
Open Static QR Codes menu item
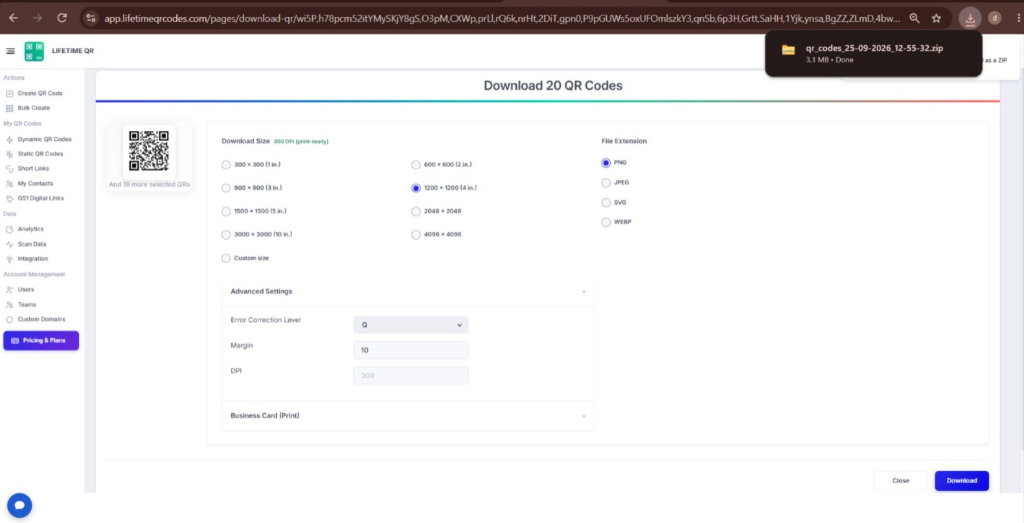pos(40,154)
